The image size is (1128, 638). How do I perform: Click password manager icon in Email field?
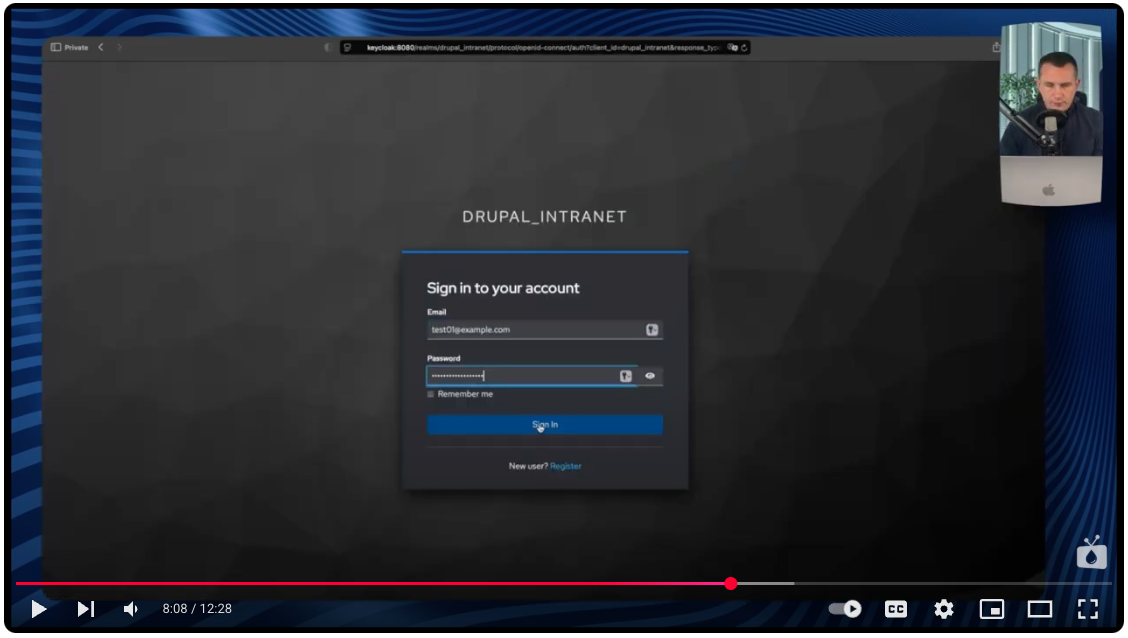[x=652, y=329]
